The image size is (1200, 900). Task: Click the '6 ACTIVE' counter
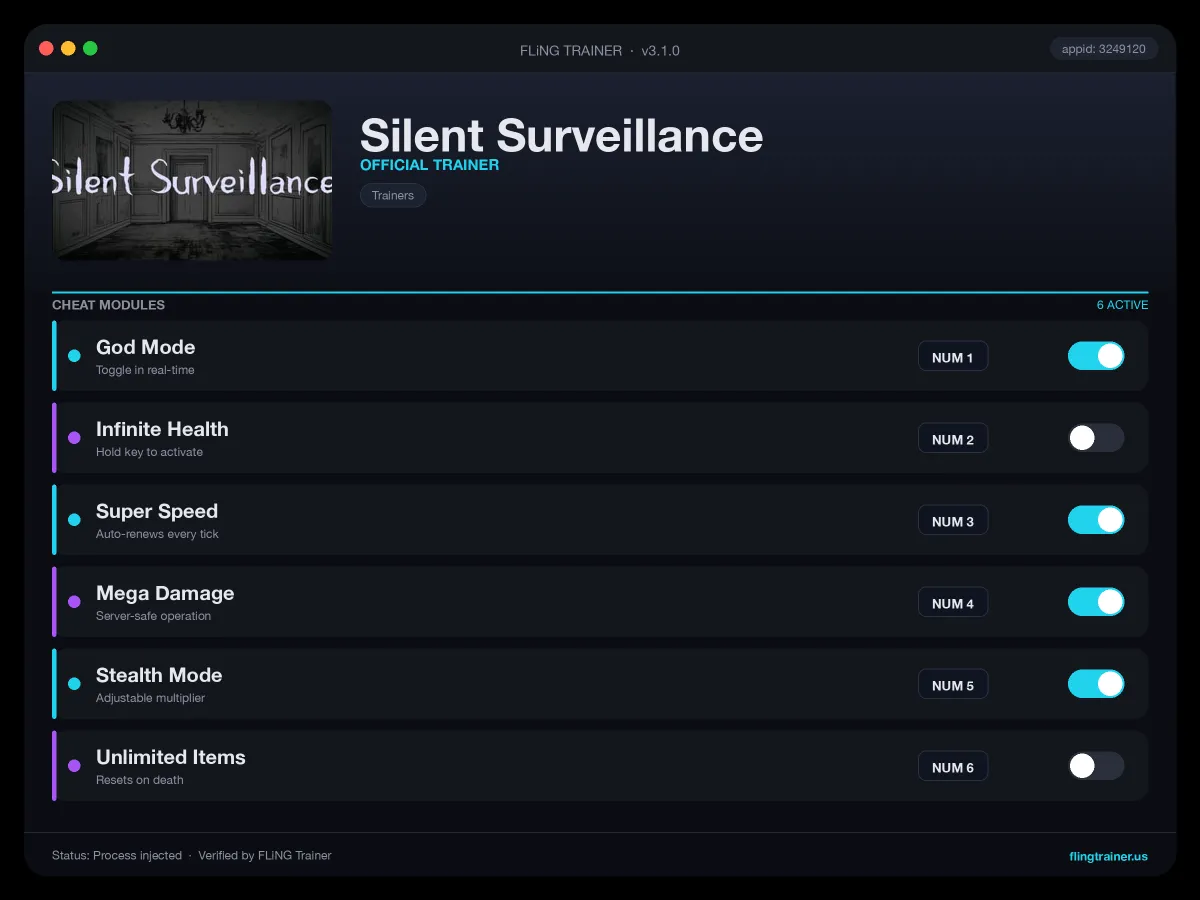1122,305
